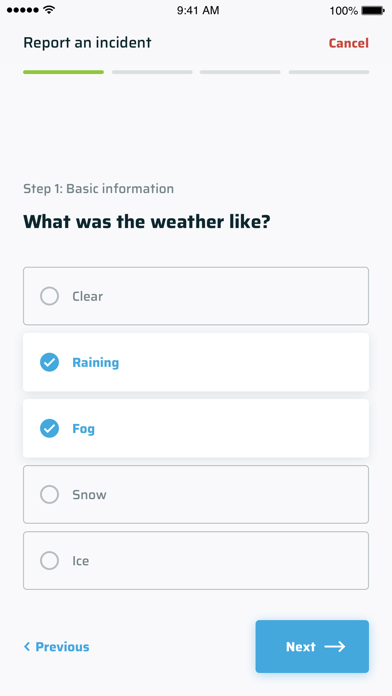The image size is (392, 696).
Task: Uncheck the blue checkmark next to Fog
Action: [49, 428]
